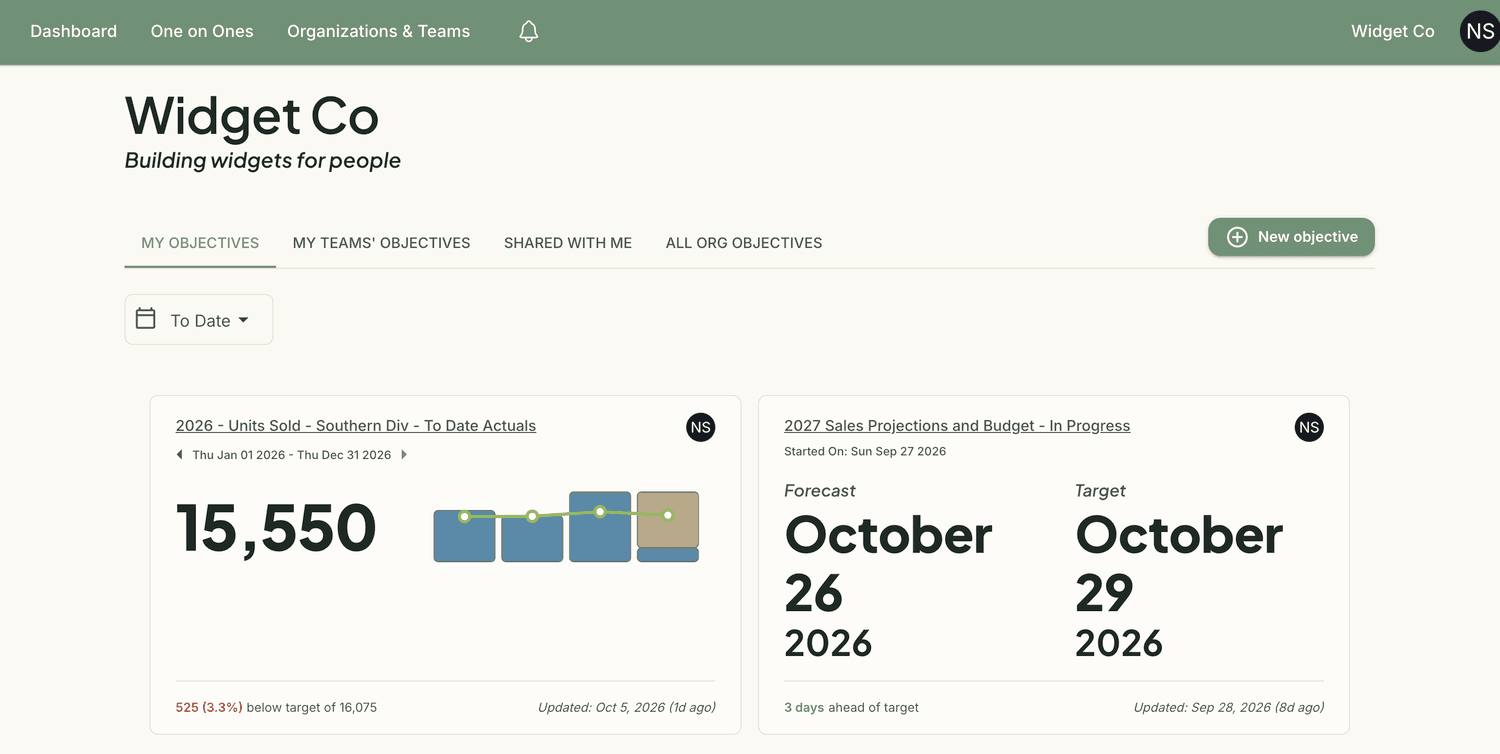
Task: Click the tallest blue bar in Units Sold chart
Action: point(600,526)
